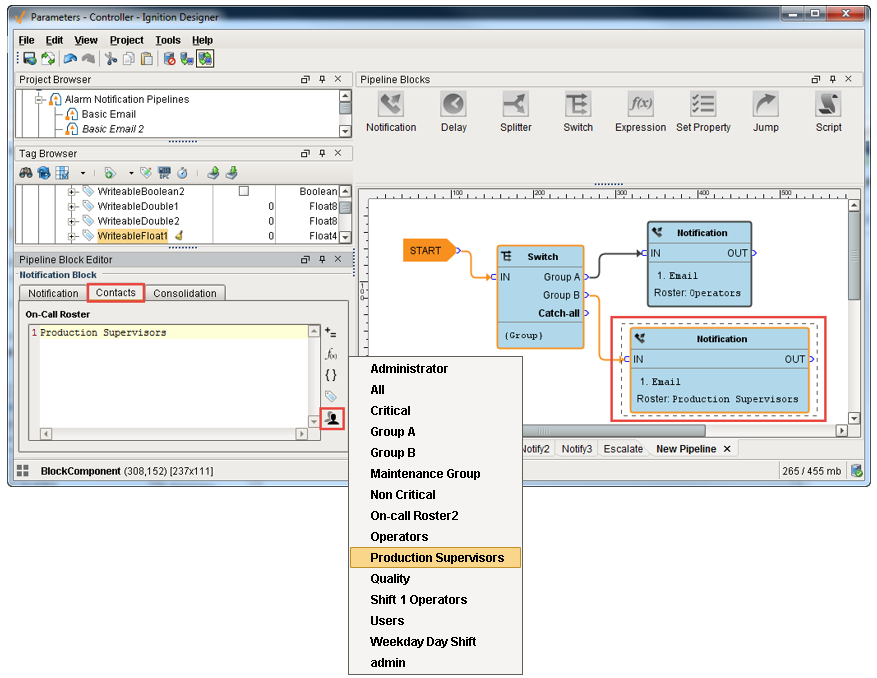Image resolution: width=877 pixels, height=678 pixels.
Task: Select Basic Email 2 pipeline in Project Browser
Action: coord(112,129)
